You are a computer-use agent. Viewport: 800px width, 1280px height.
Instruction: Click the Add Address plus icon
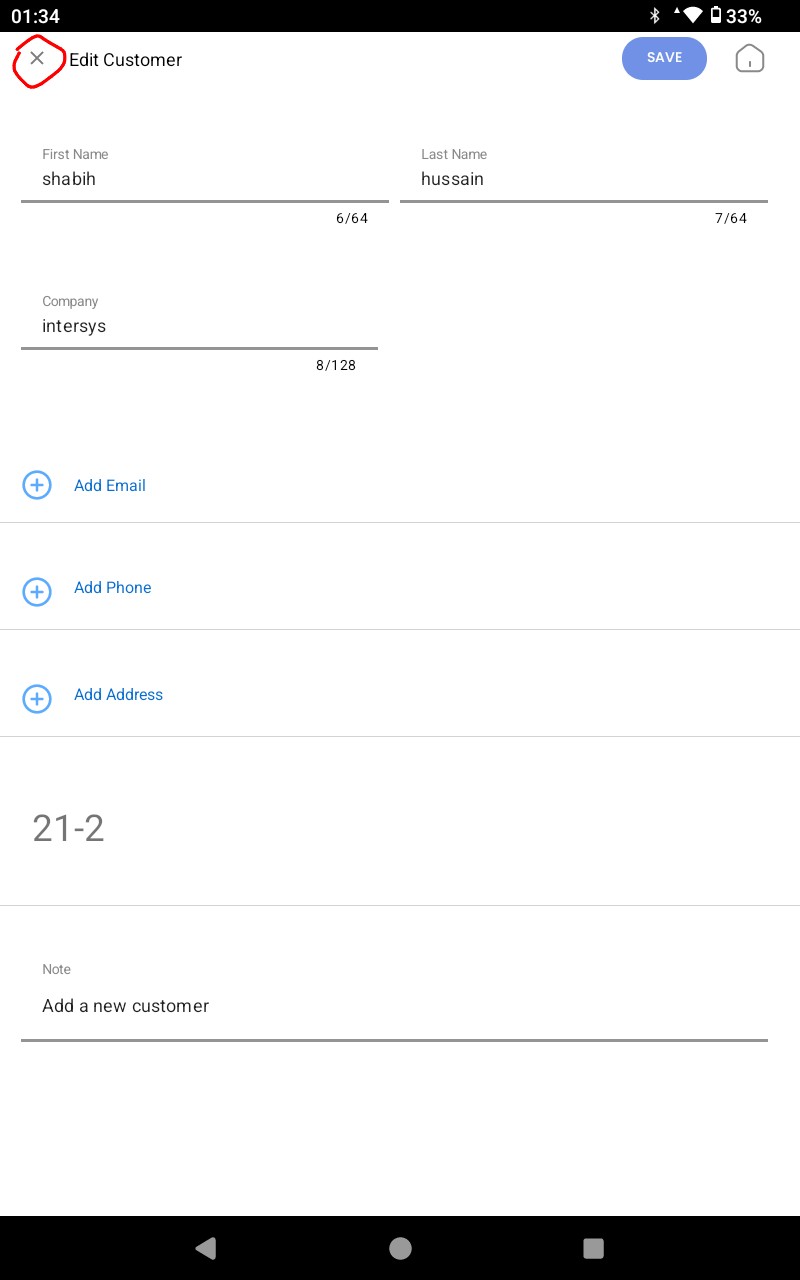click(x=37, y=698)
